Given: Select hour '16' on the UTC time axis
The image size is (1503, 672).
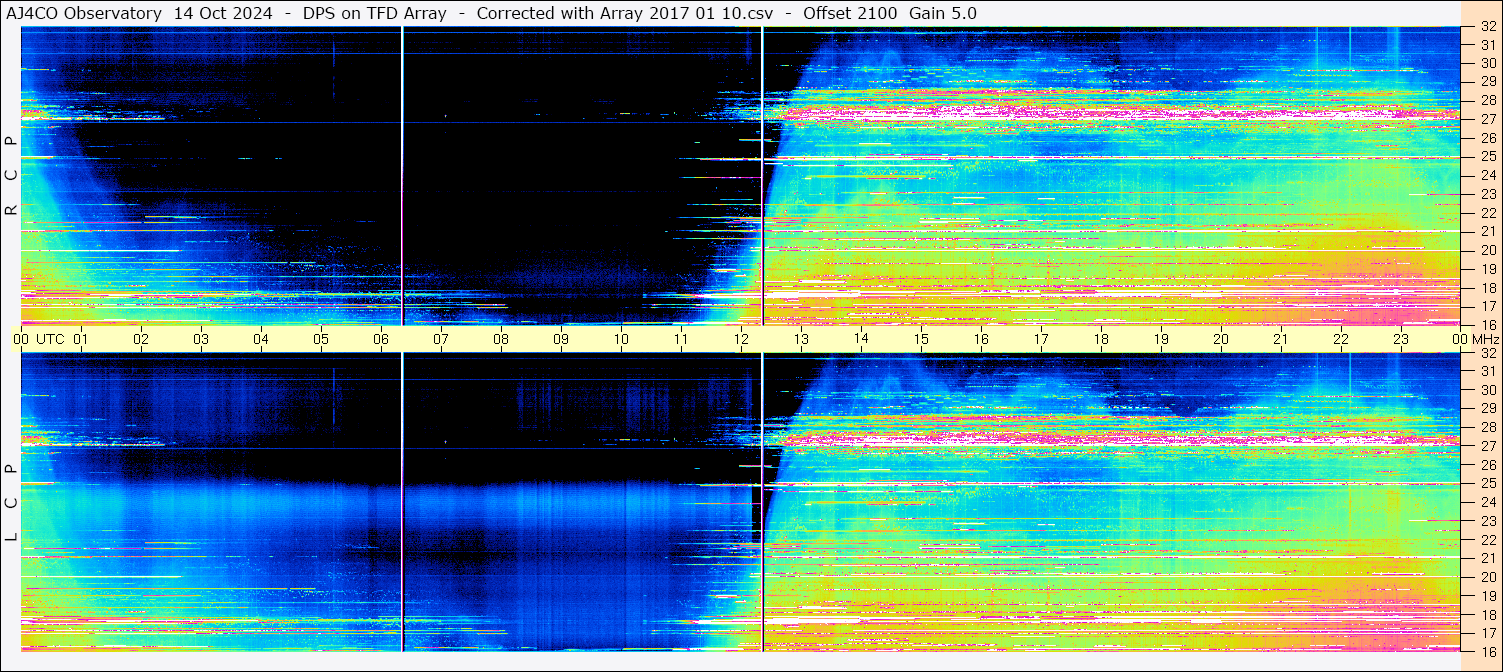Looking at the screenshot, I should [981, 339].
